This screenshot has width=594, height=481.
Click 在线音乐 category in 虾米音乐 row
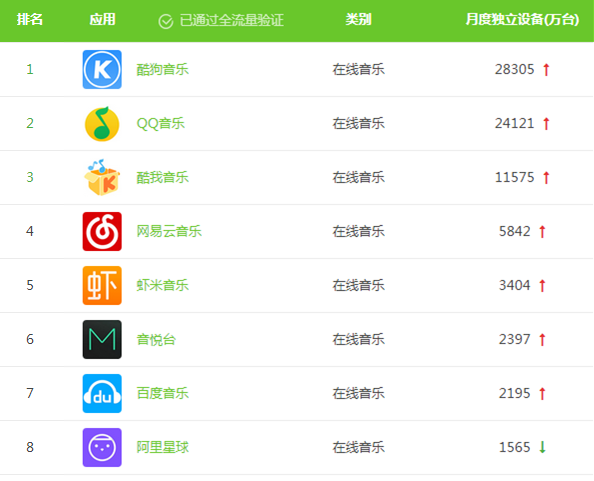[x=358, y=285]
